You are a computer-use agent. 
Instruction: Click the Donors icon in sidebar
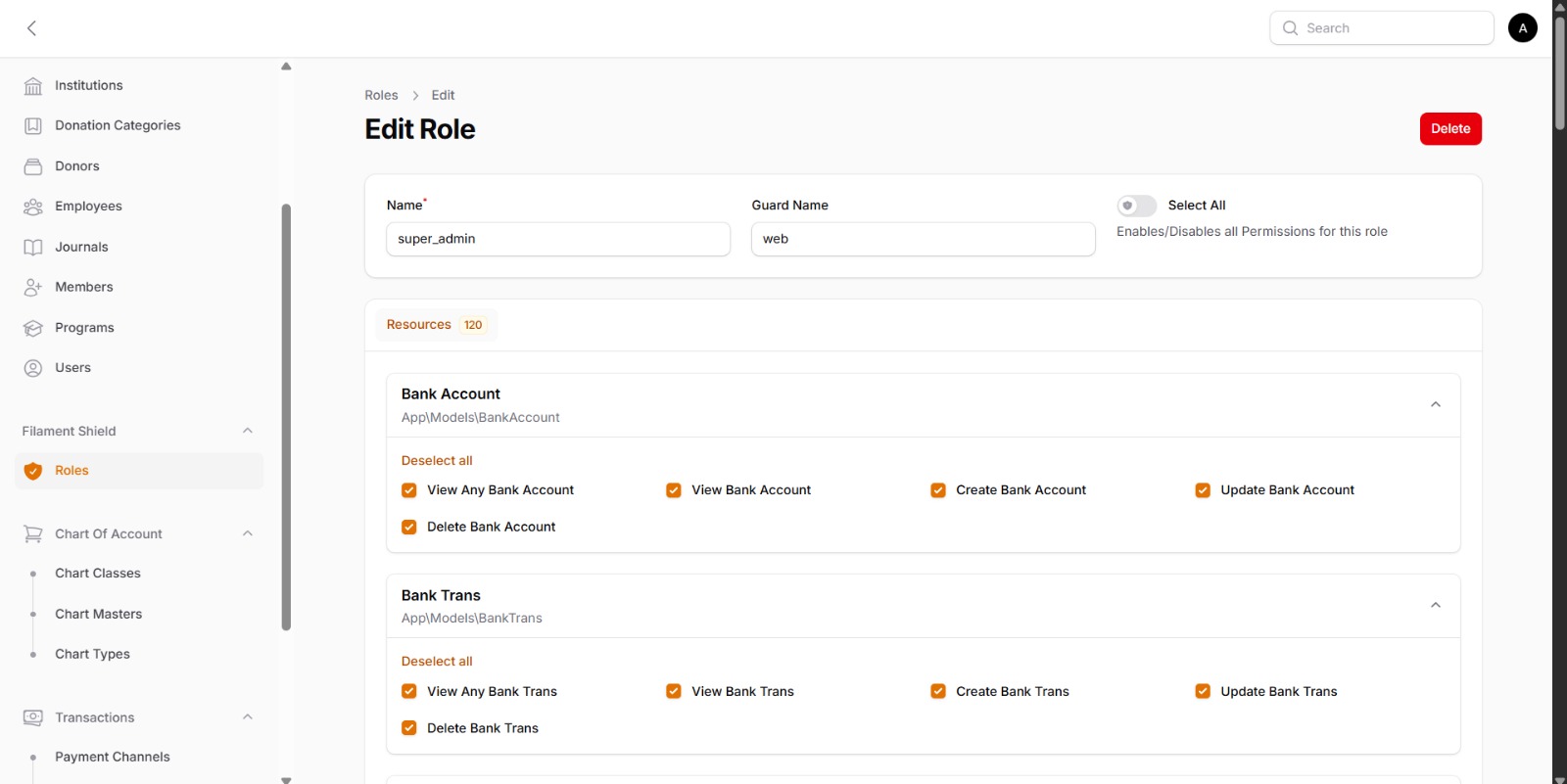coord(33,166)
